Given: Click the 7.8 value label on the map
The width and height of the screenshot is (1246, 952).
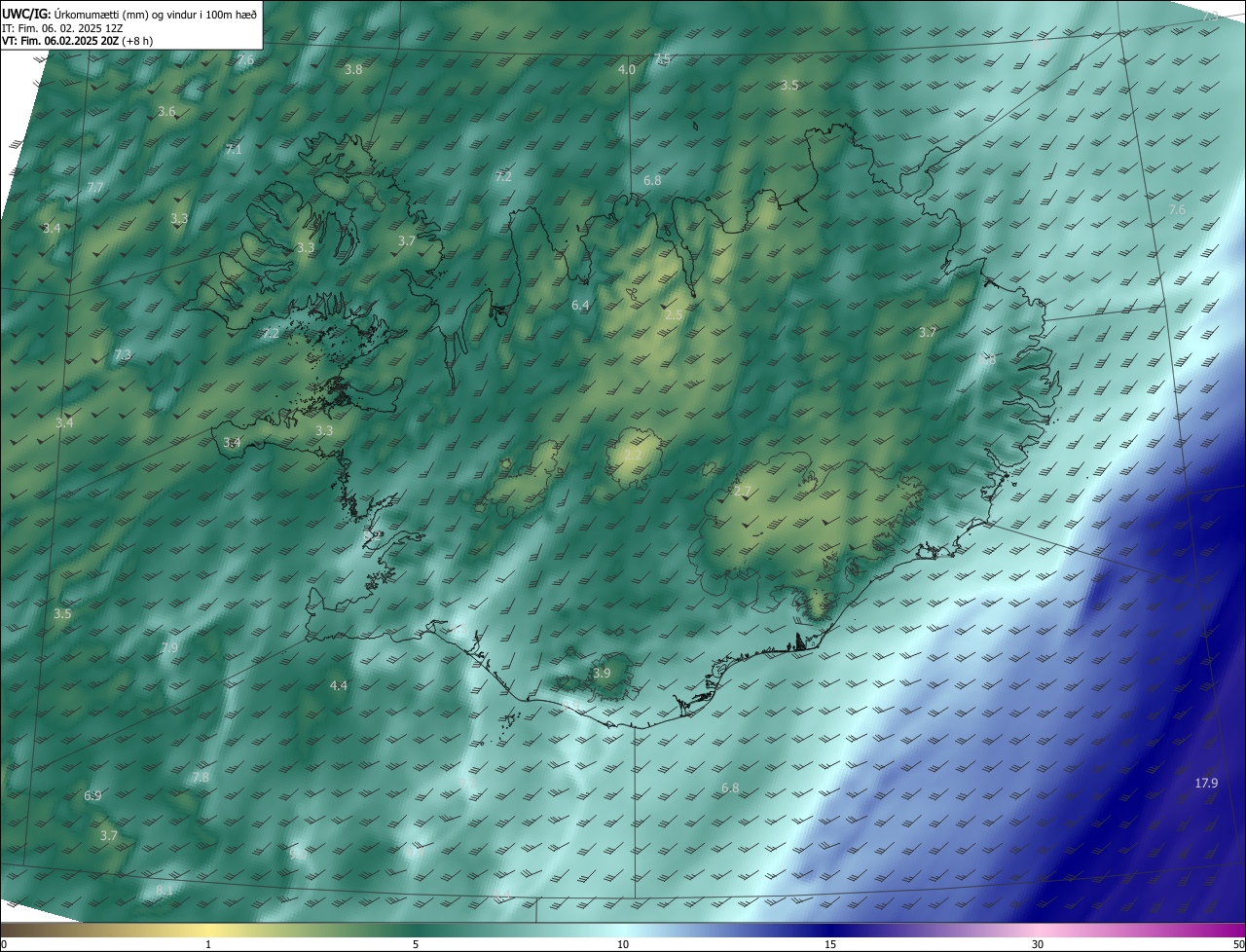Looking at the screenshot, I should tap(201, 777).
